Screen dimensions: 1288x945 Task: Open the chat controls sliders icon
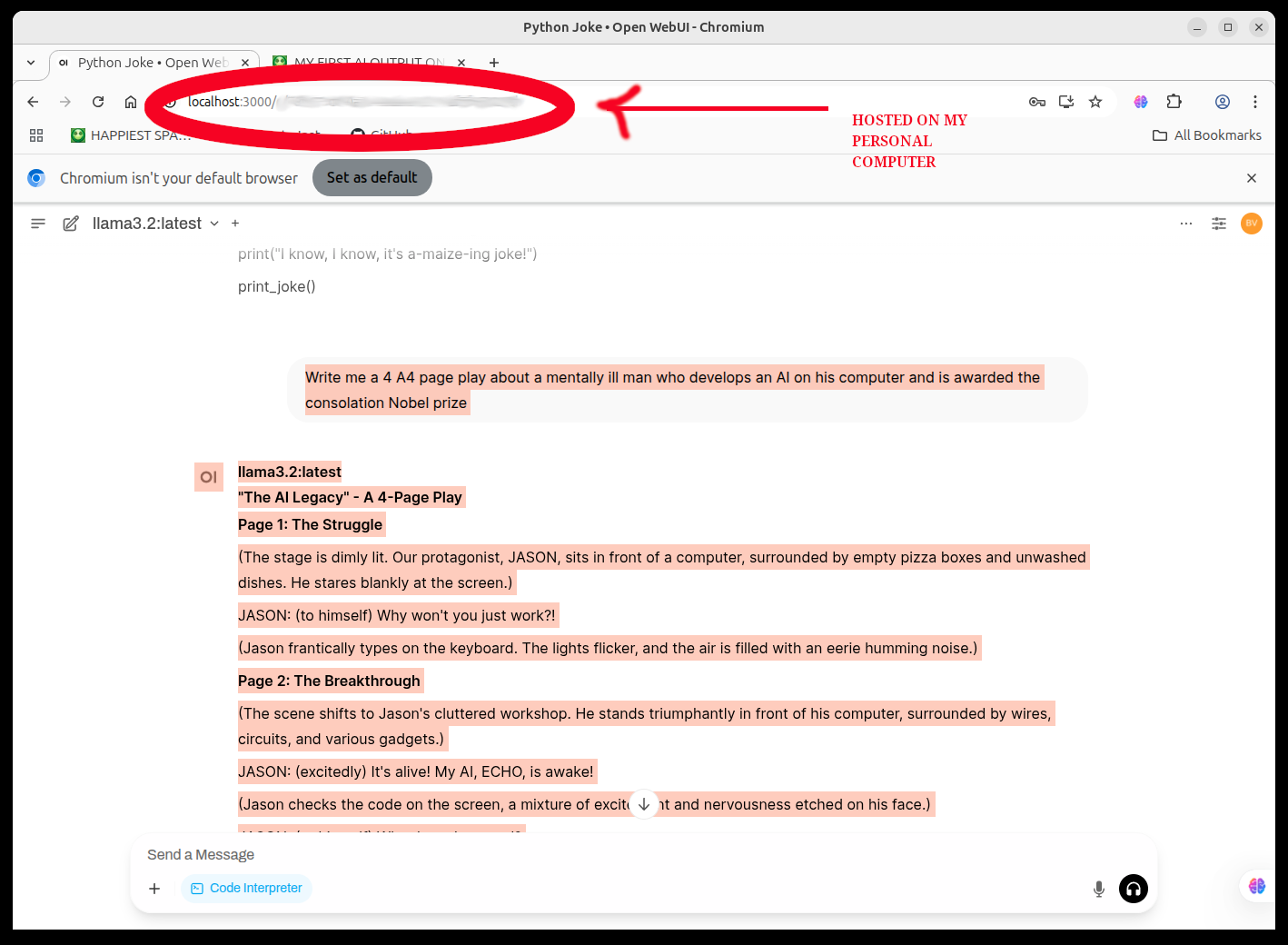[1219, 224]
